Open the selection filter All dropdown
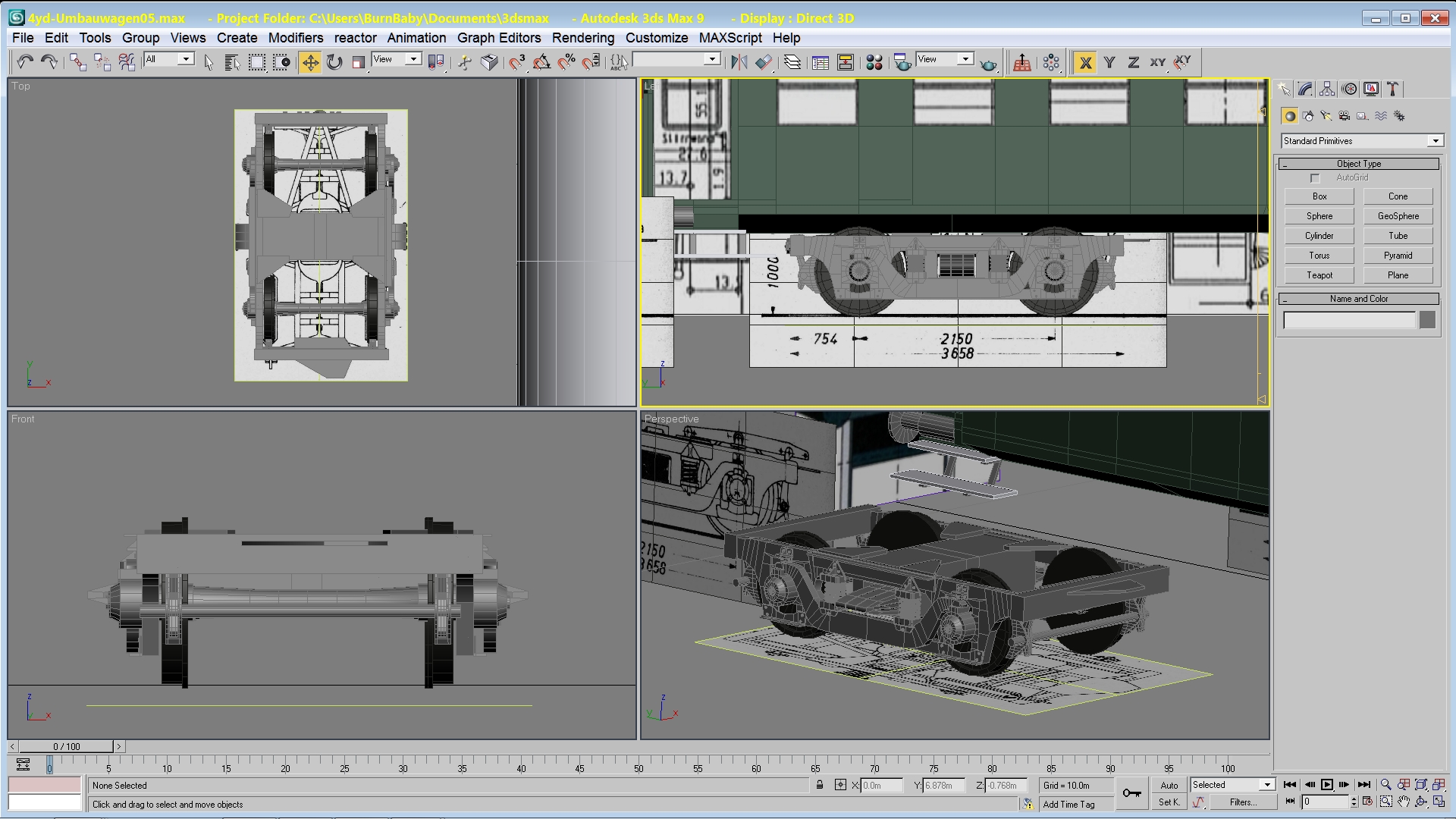The width and height of the screenshot is (1456, 819). 187,59
